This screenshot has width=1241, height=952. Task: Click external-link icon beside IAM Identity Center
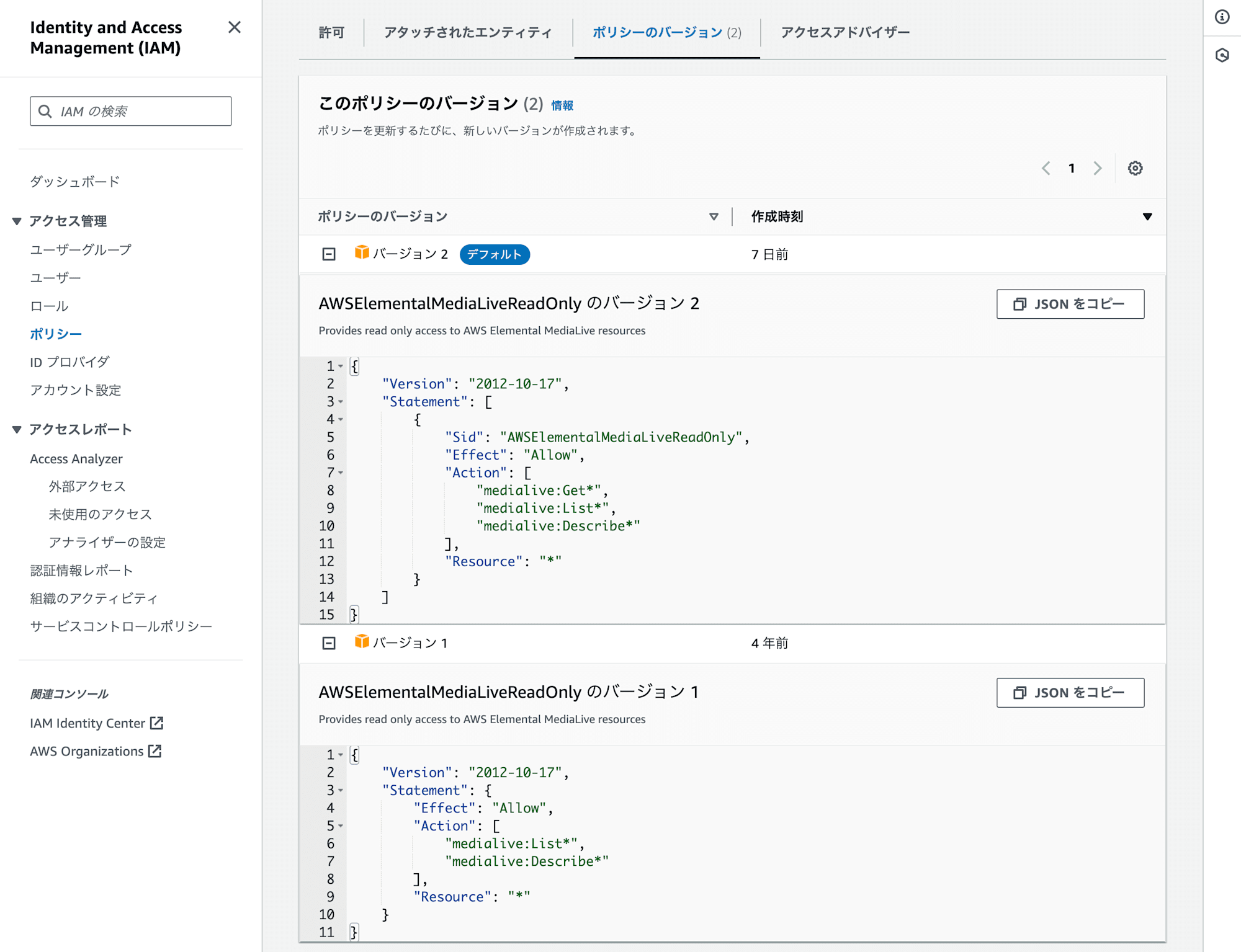[157, 723]
